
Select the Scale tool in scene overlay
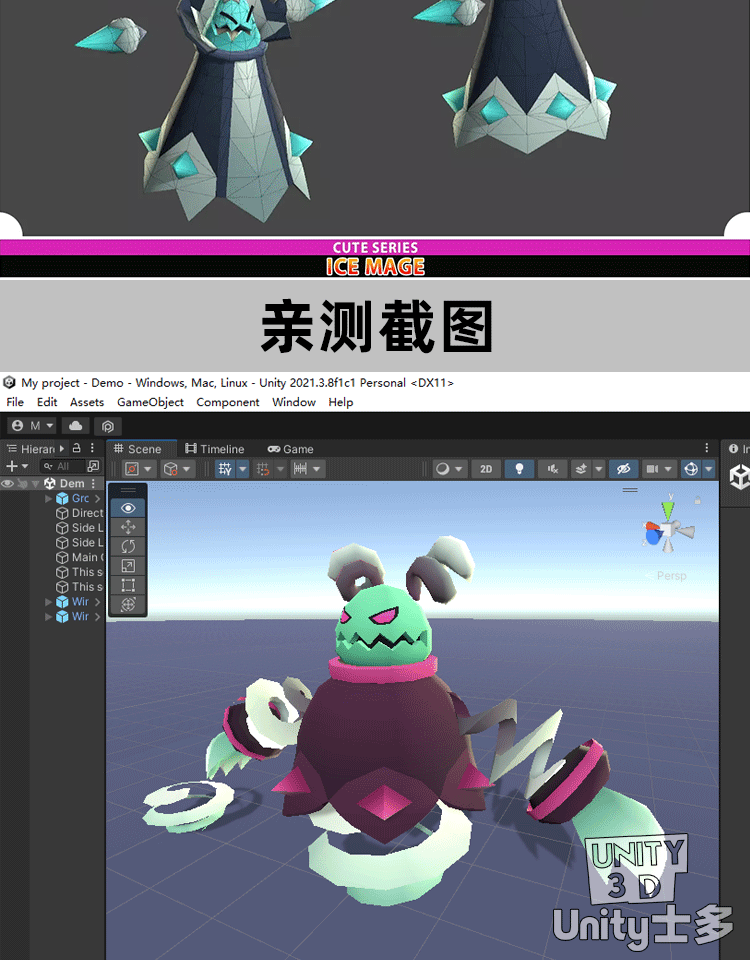(128, 566)
